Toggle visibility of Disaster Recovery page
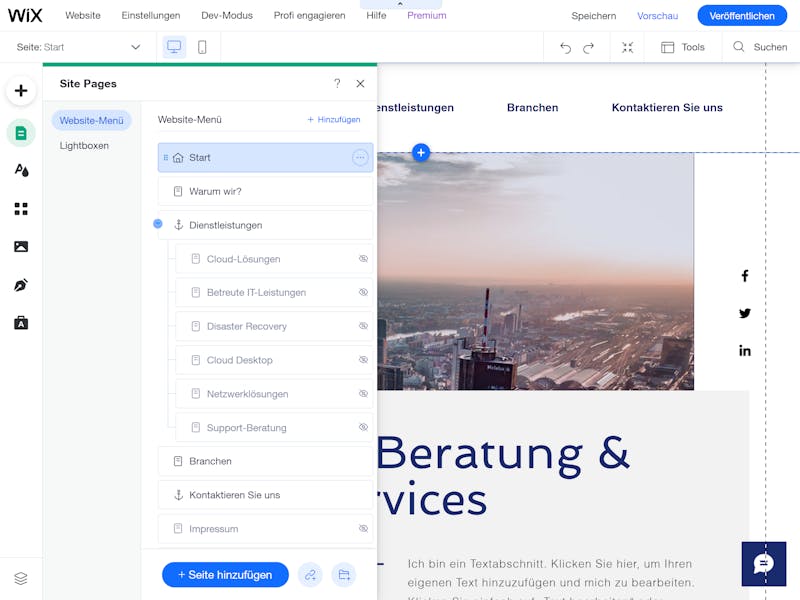 pyautogui.click(x=363, y=326)
